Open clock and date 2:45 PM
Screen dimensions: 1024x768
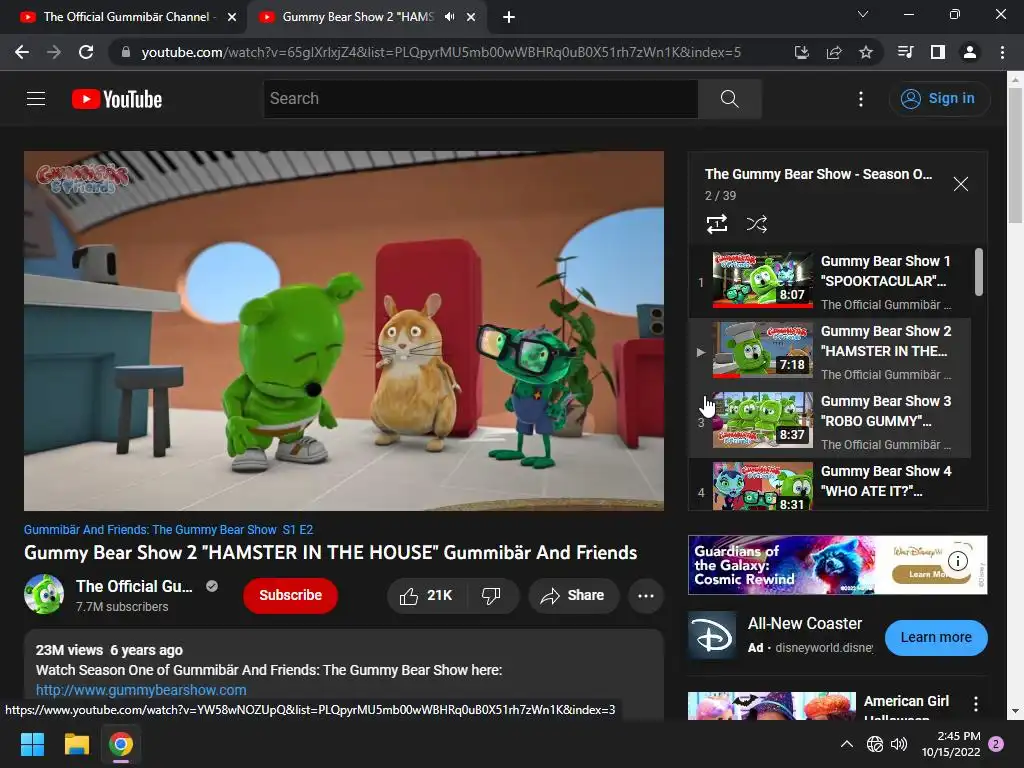tap(951, 744)
